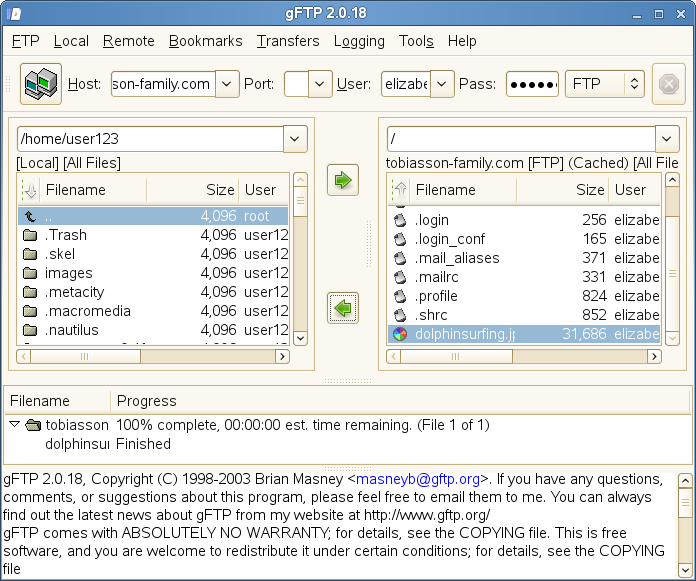Image resolution: width=696 pixels, height=581 pixels.
Task: Click remote pane scroll up arrow
Action: 672,180
